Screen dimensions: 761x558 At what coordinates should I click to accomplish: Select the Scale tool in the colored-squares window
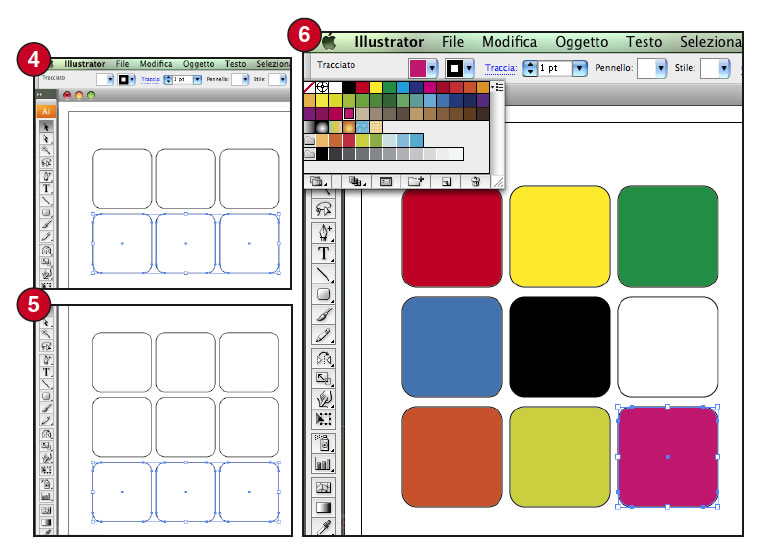tap(323, 378)
